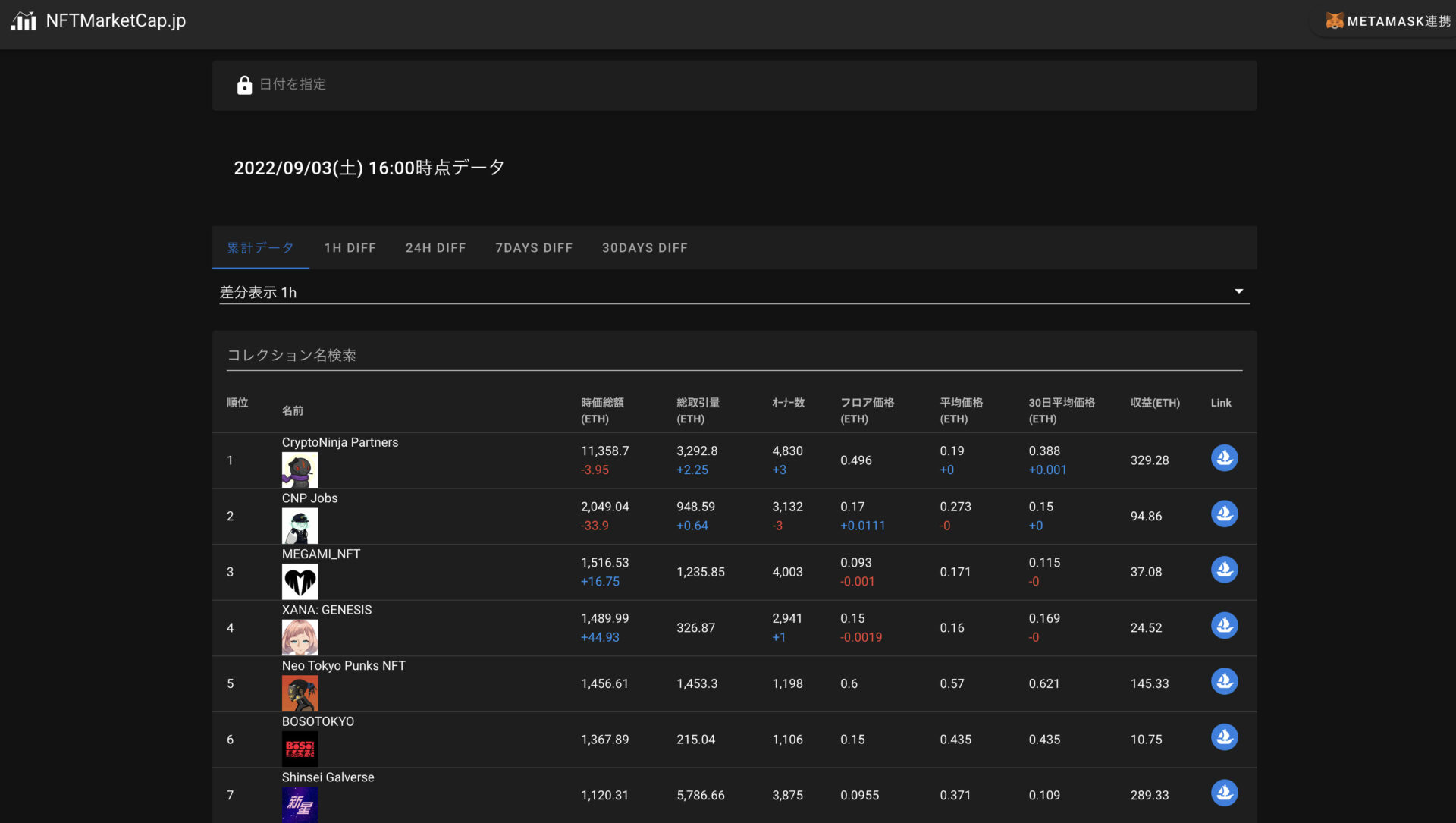Click the dropdown arrow of 差分表示
The image size is (1456, 823).
click(x=1238, y=291)
